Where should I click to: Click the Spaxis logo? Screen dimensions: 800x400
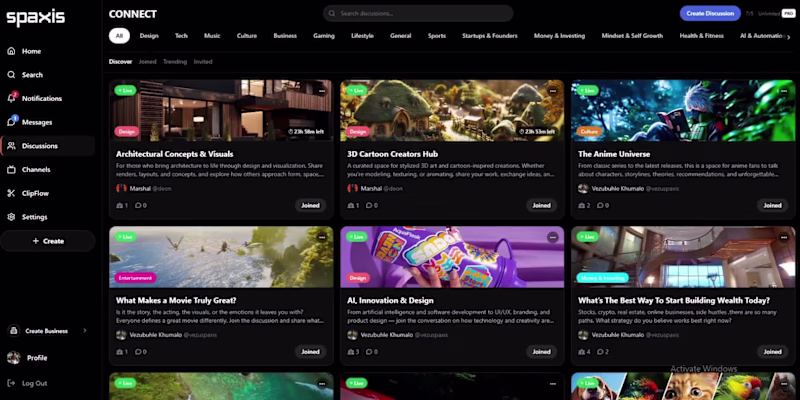click(36, 18)
